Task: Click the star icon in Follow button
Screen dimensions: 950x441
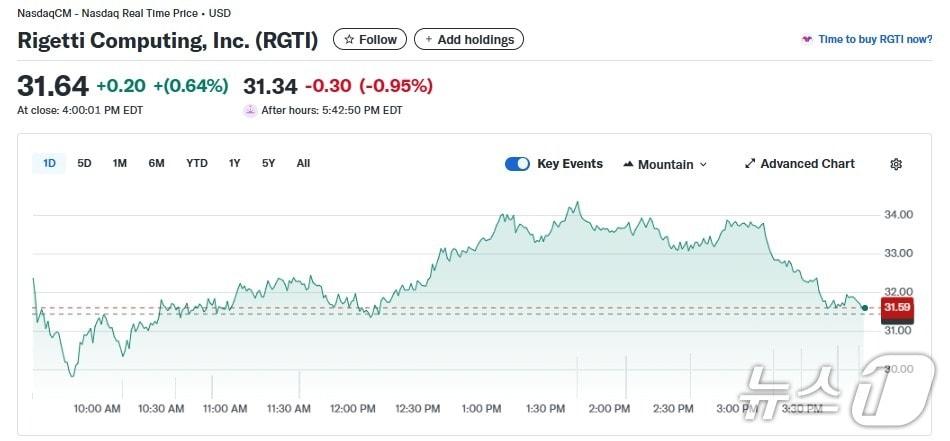Action: click(x=349, y=40)
